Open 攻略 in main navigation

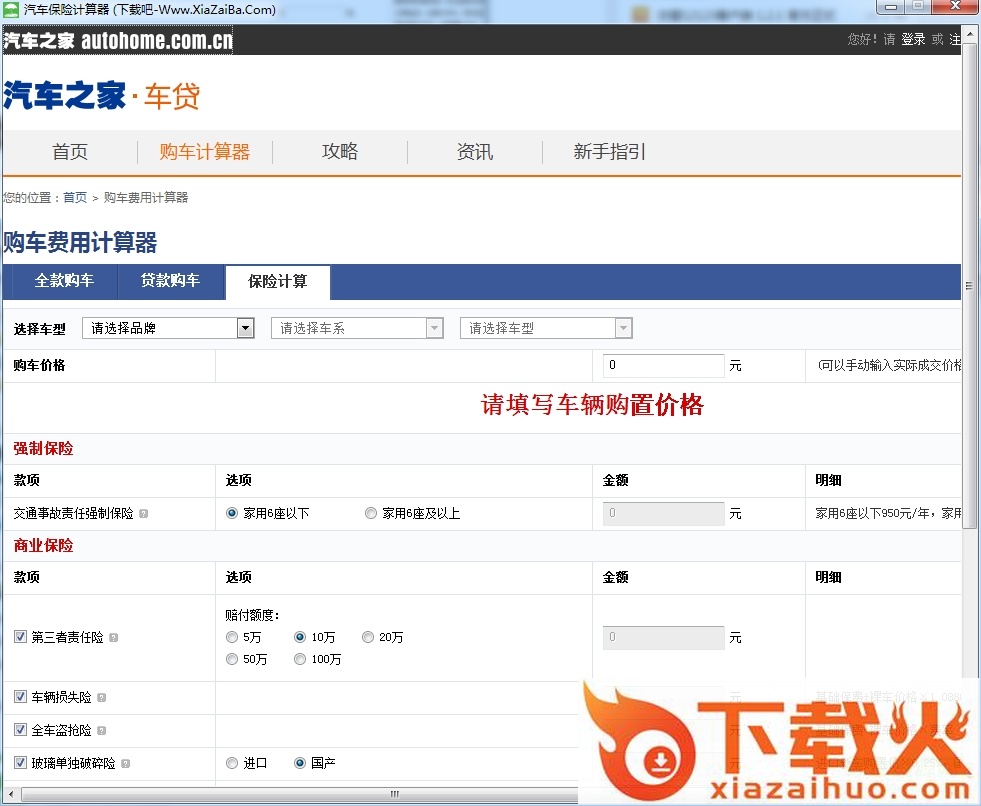click(340, 151)
